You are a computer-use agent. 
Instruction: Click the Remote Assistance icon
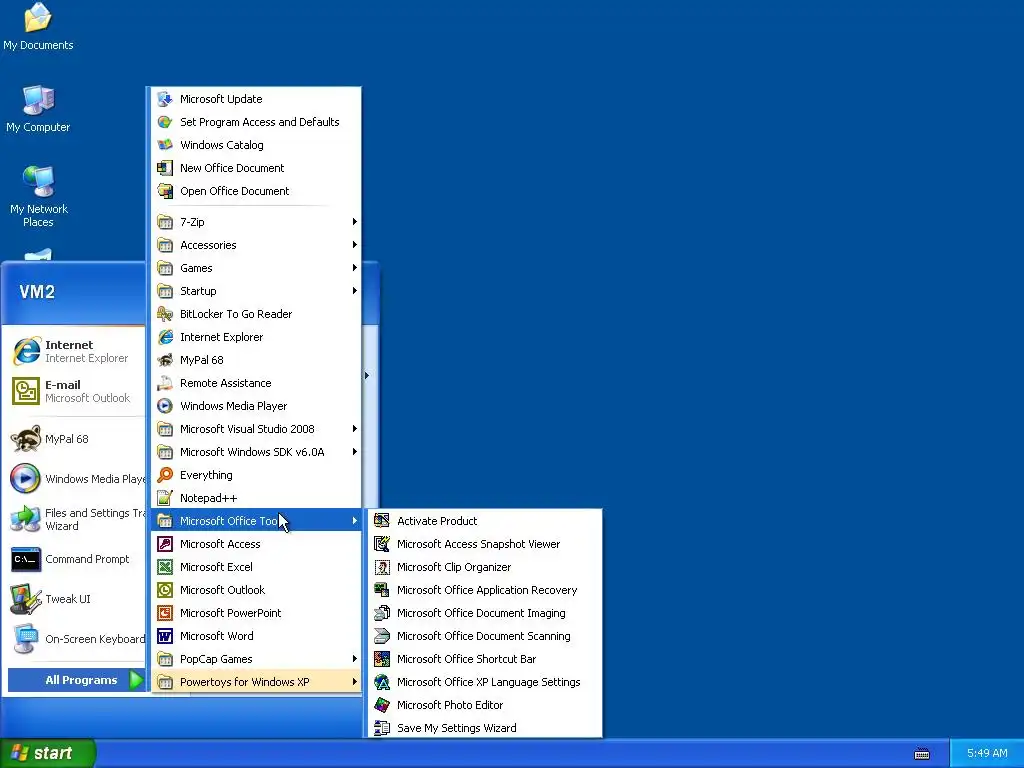click(165, 383)
